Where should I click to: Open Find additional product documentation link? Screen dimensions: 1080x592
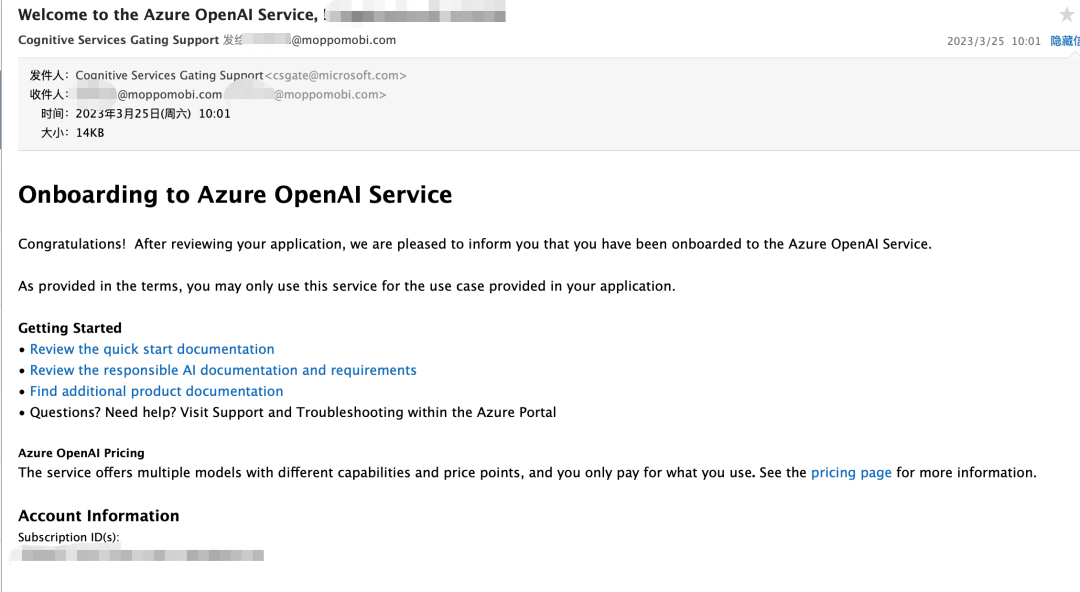(x=156, y=391)
